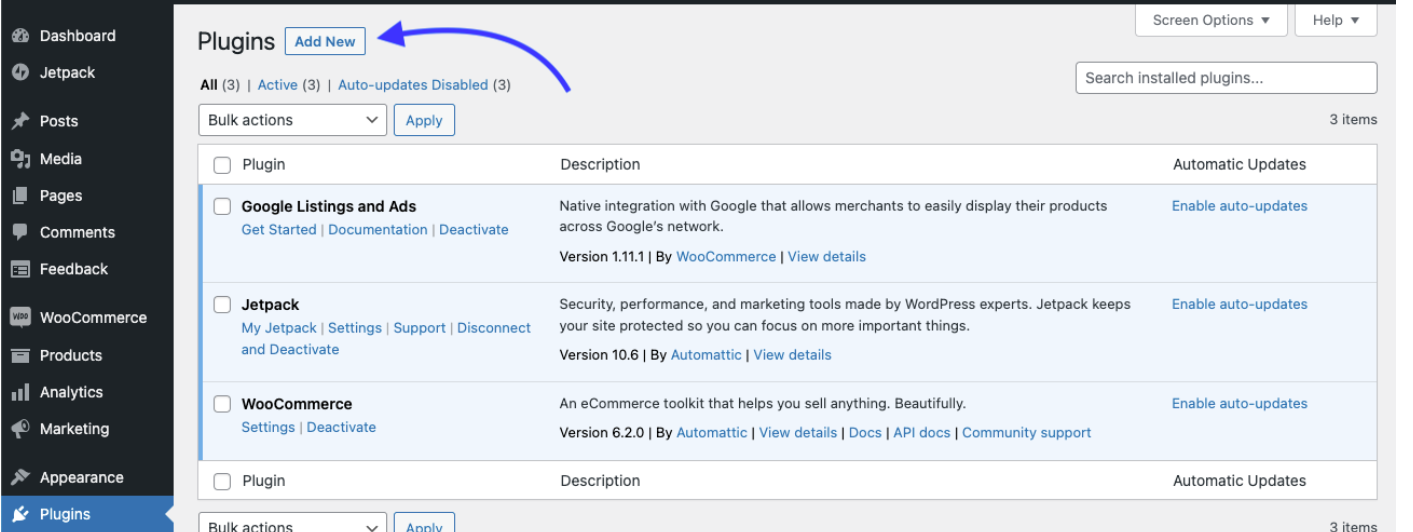Open the Automattic author link for Jetpack
The width and height of the screenshot is (1413, 532).
click(x=706, y=354)
